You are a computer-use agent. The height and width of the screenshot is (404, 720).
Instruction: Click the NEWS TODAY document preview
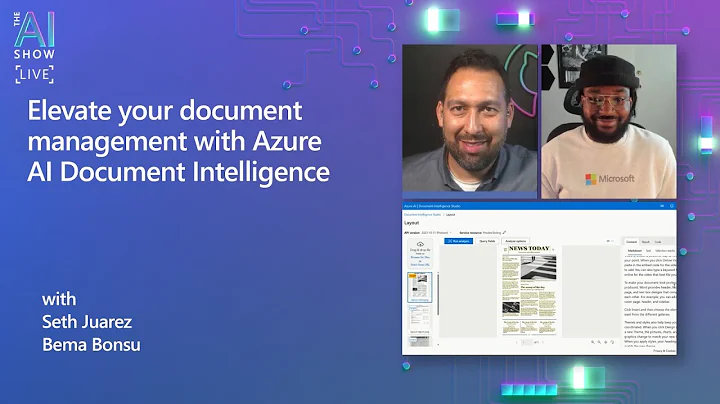(x=529, y=290)
